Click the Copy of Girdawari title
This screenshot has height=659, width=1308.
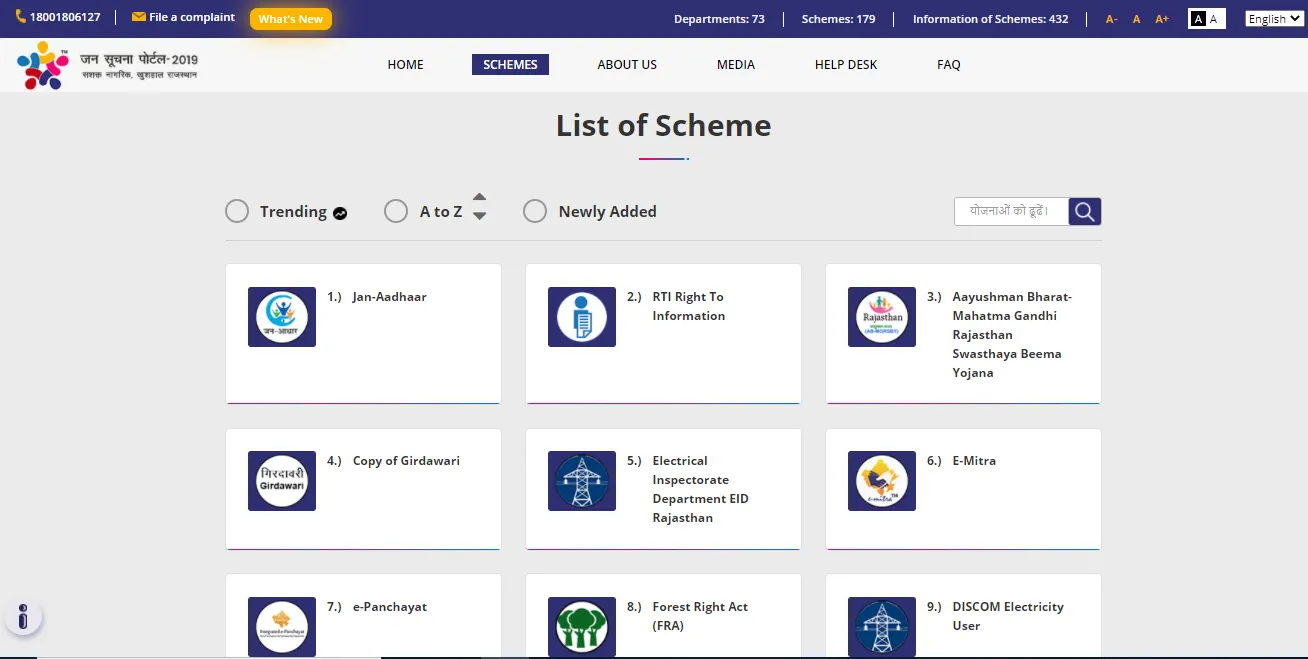(x=406, y=461)
